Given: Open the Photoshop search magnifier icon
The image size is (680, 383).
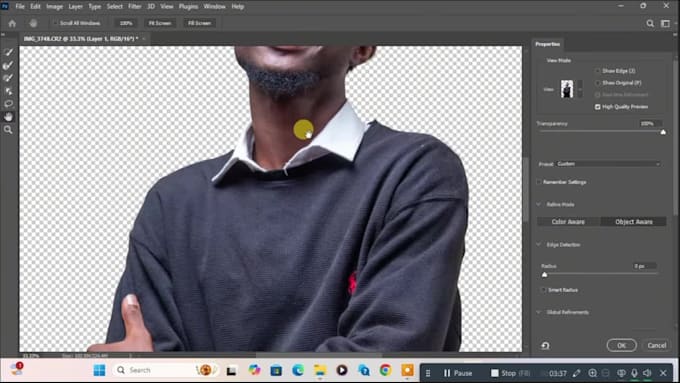Looking at the screenshot, I should point(650,23).
